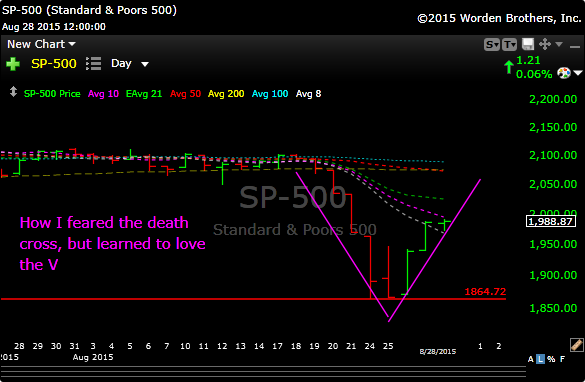Toggle arithmetic scale with the A button
Viewport: 585px width, 382px height.
(531, 359)
